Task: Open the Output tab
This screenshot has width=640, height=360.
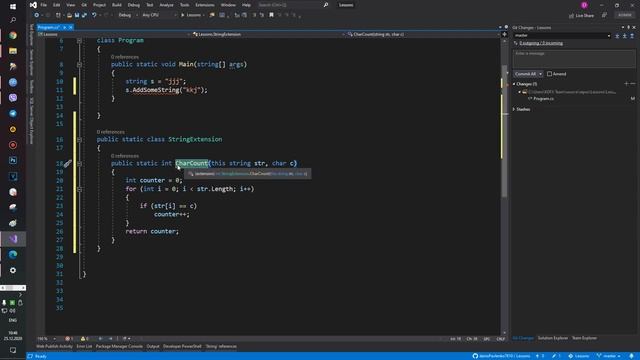Action: [153, 347]
